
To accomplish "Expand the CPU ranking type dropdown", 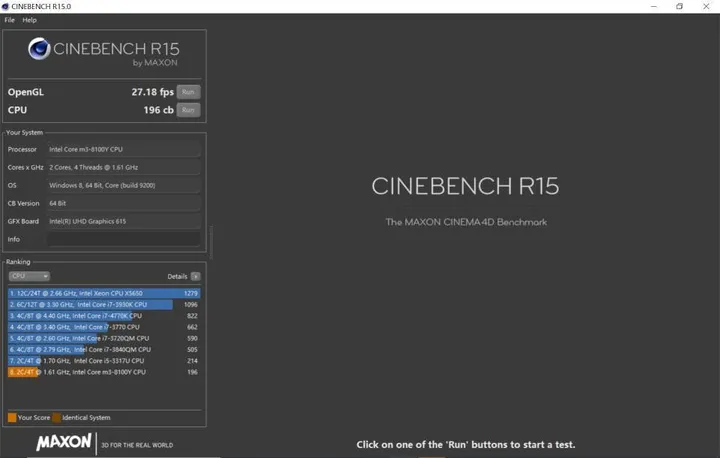I will (29, 276).
